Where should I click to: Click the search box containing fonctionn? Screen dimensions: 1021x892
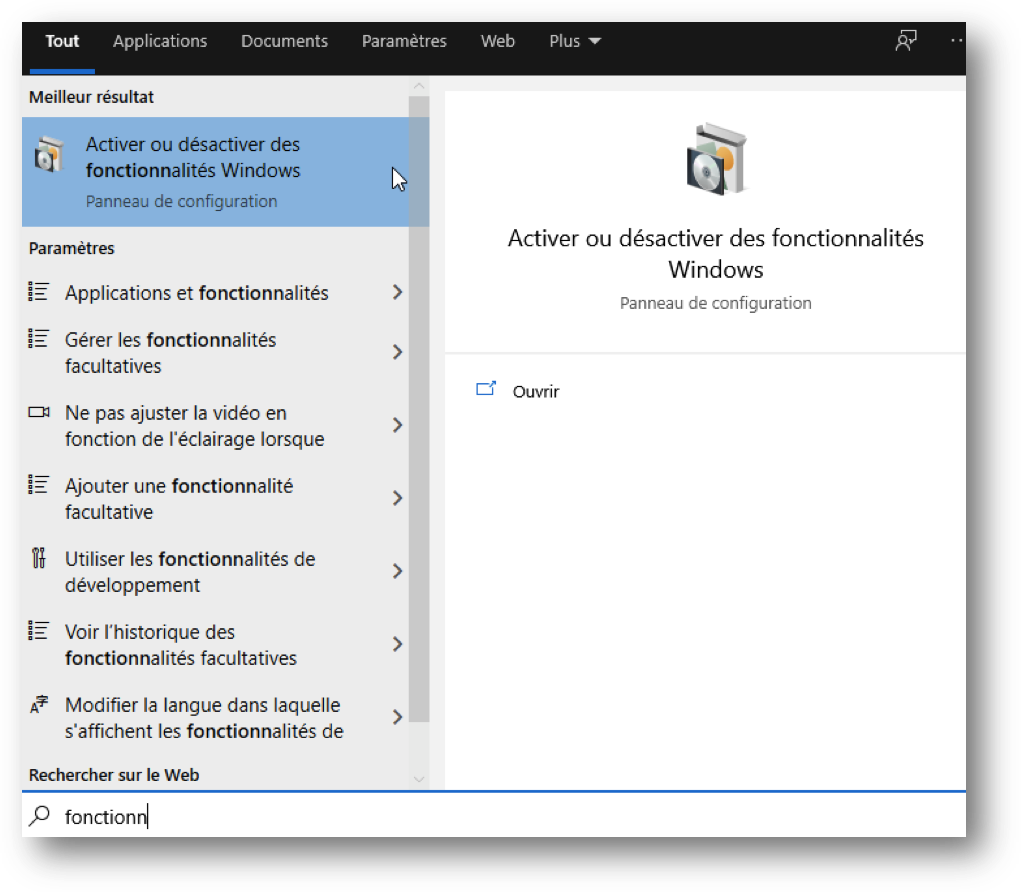coord(494,815)
